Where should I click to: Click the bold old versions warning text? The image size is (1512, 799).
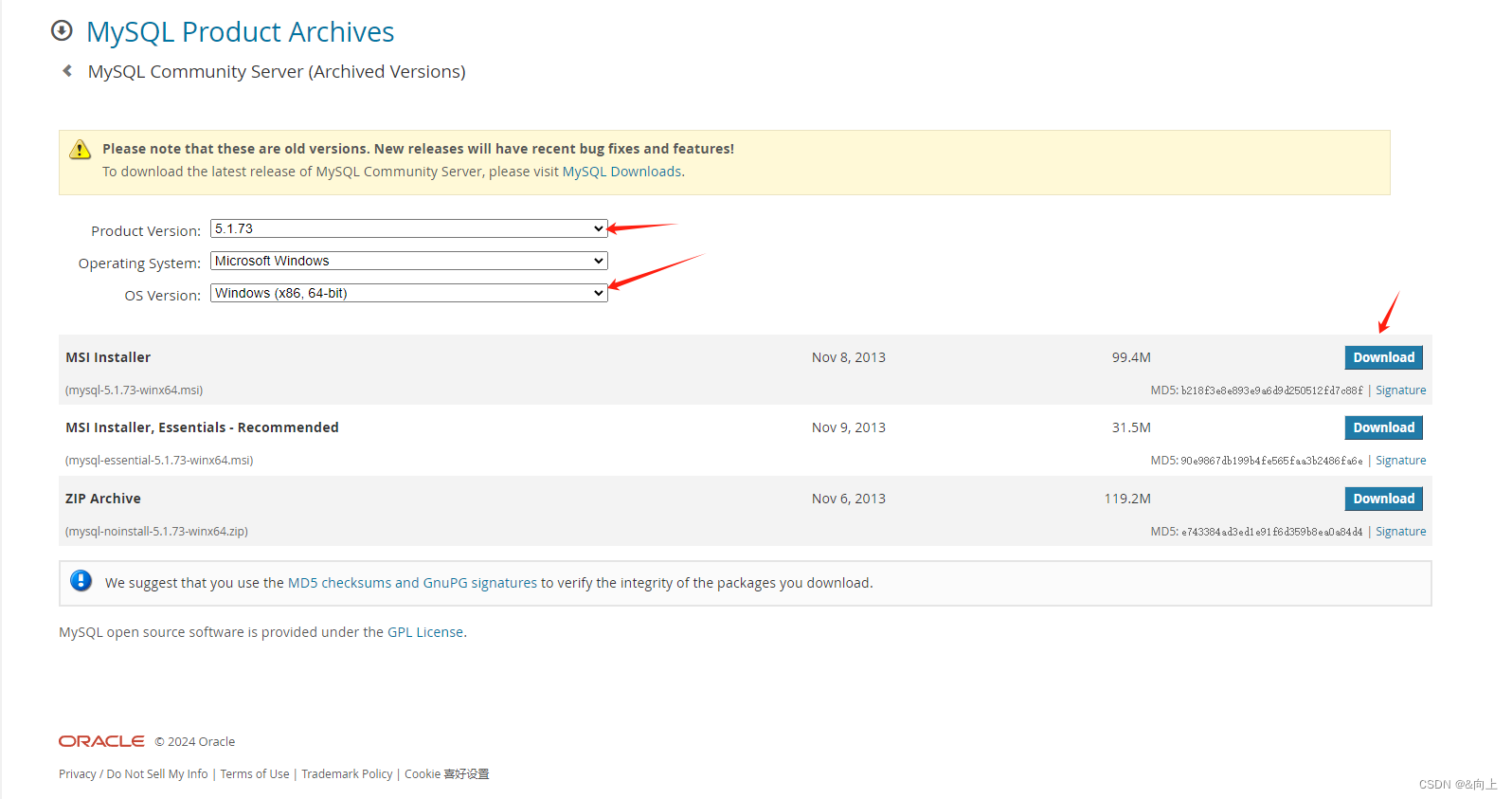[x=419, y=149]
